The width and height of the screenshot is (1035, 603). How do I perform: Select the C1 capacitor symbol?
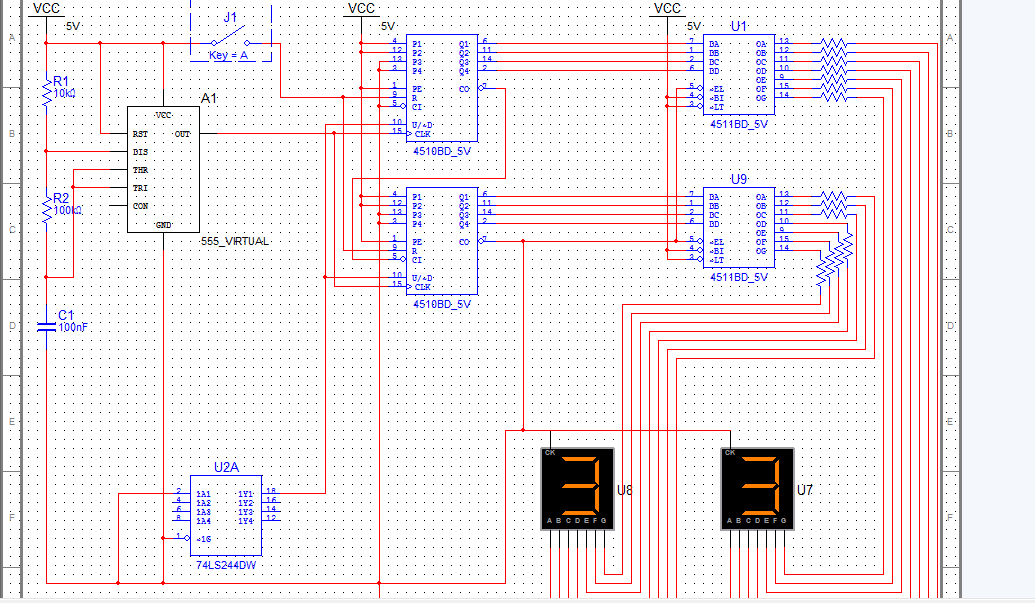[x=46, y=326]
